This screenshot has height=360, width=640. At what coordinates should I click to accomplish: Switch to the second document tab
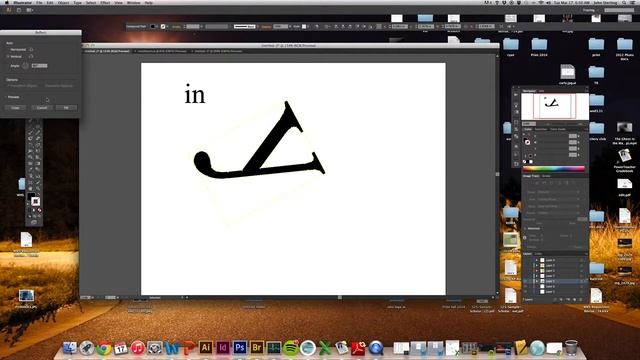pyautogui.click(x=161, y=51)
